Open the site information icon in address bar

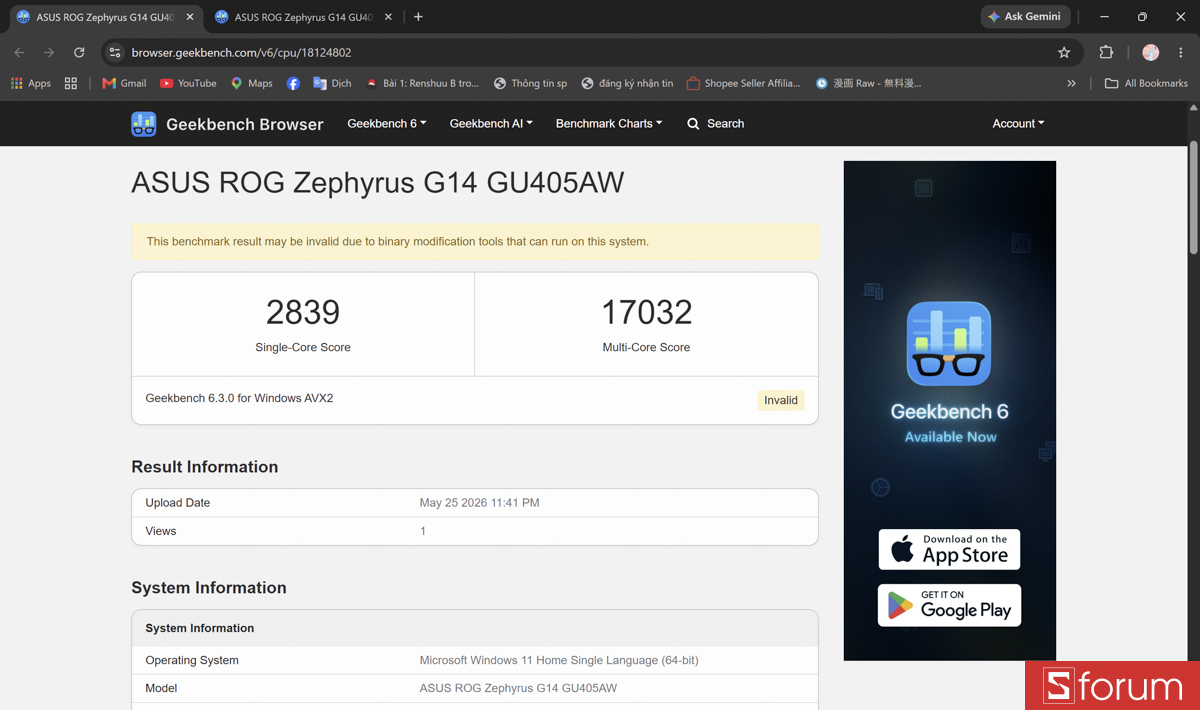pyautogui.click(x=115, y=52)
